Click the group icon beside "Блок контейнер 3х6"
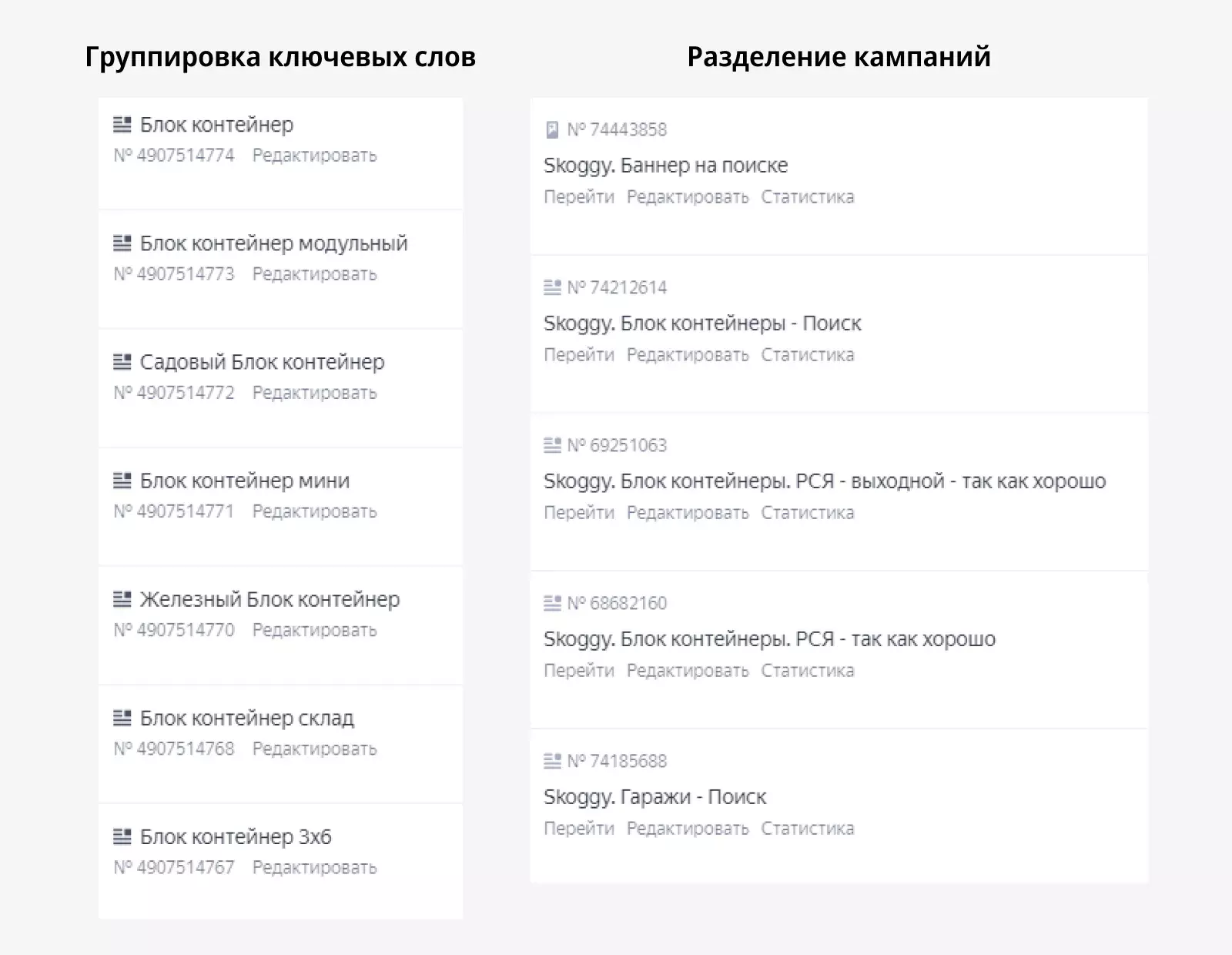This screenshot has width=1232, height=955. (x=124, y=836)
